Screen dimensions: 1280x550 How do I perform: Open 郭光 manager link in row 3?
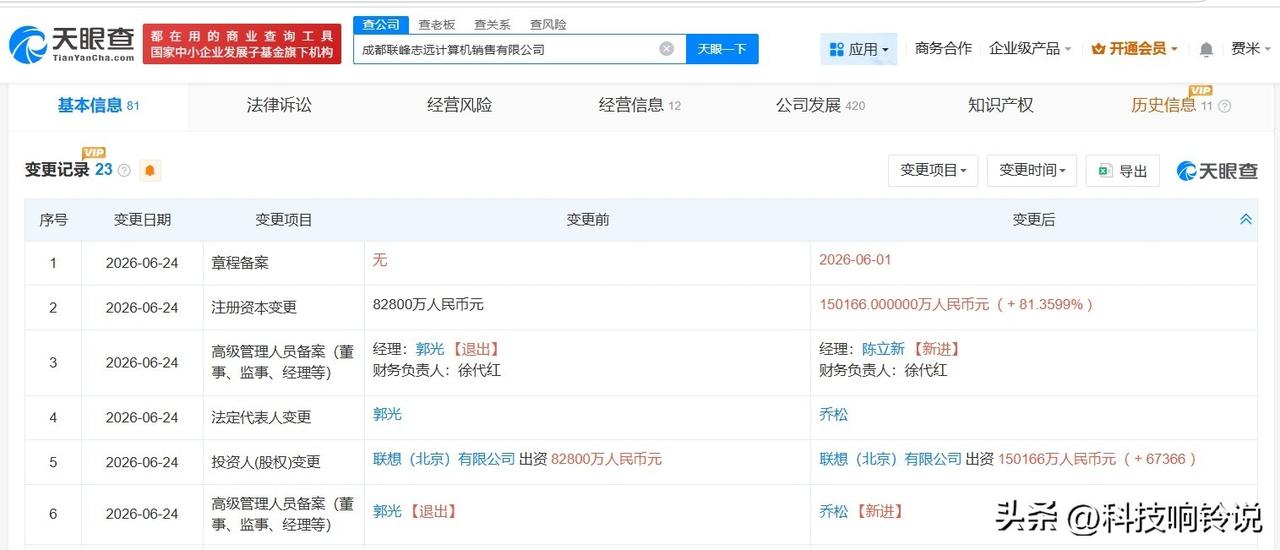[x=430, y=349]
